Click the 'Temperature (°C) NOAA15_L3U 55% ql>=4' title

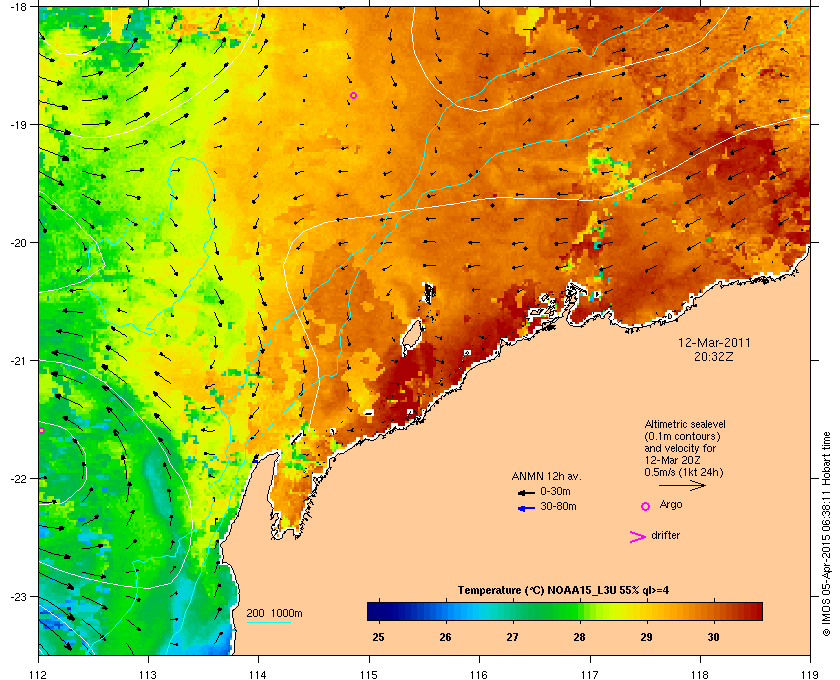coord(563,591)
